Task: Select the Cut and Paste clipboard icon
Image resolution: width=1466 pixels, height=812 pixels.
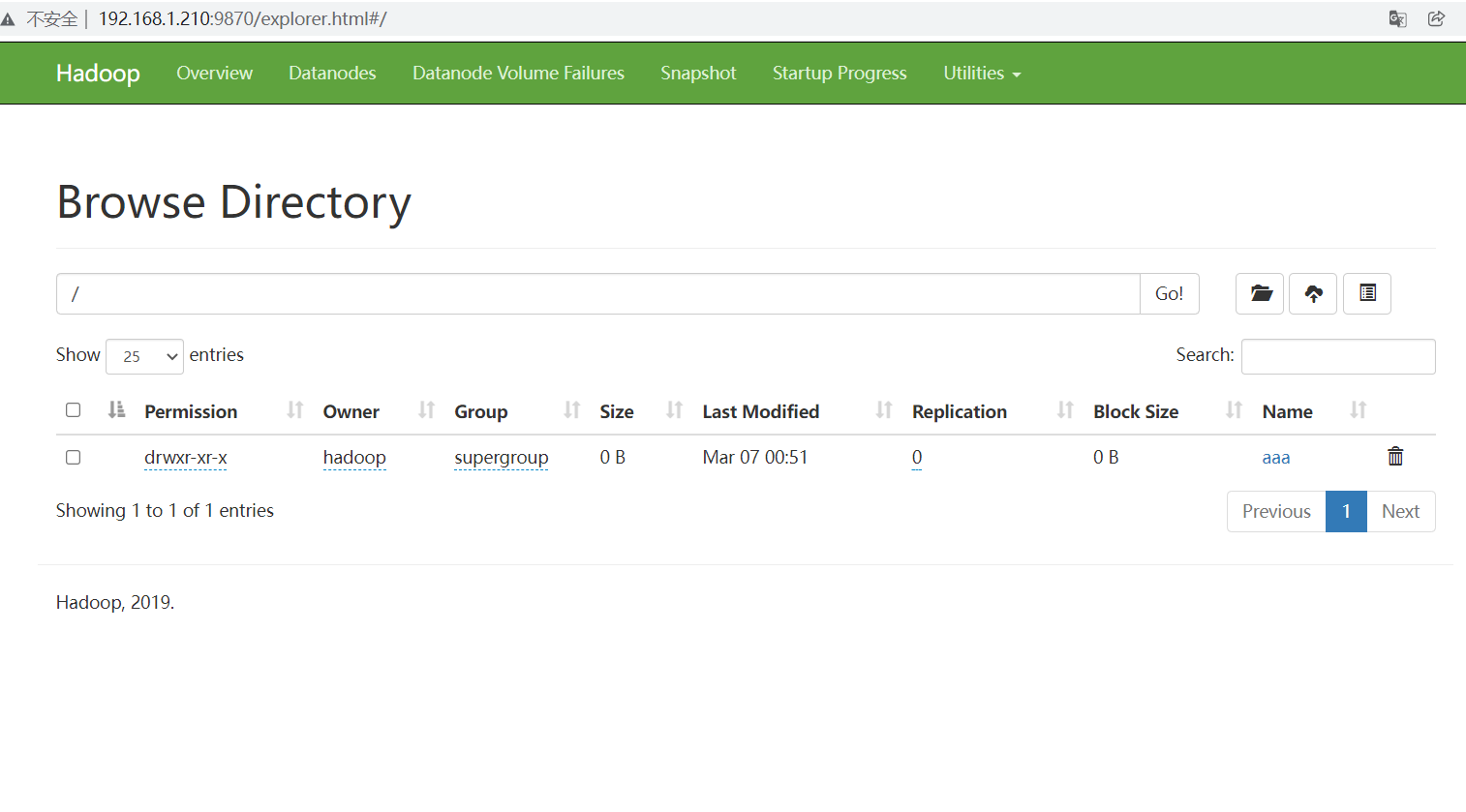Action: 1366,293
